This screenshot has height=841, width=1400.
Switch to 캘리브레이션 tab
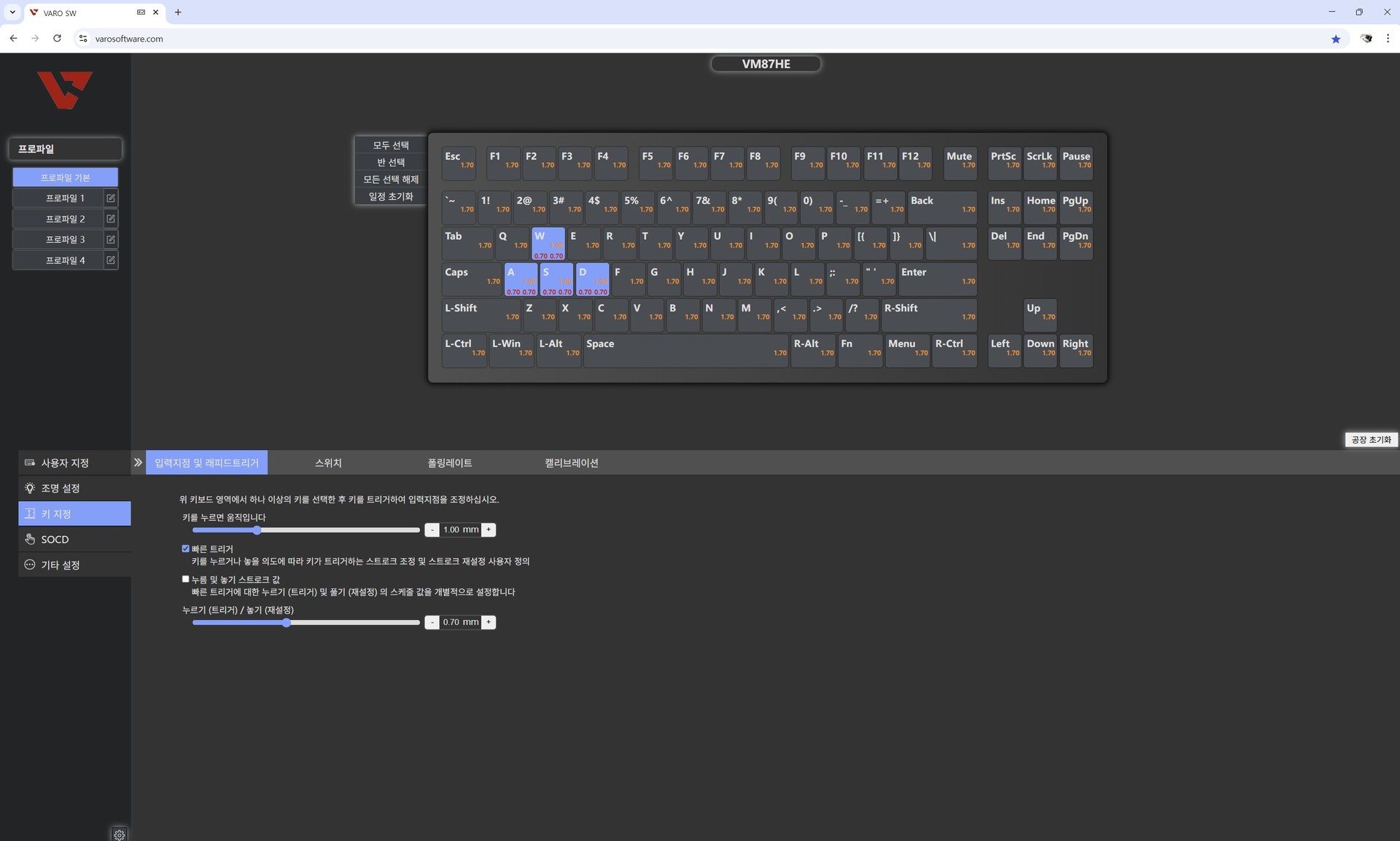(571, 462)
